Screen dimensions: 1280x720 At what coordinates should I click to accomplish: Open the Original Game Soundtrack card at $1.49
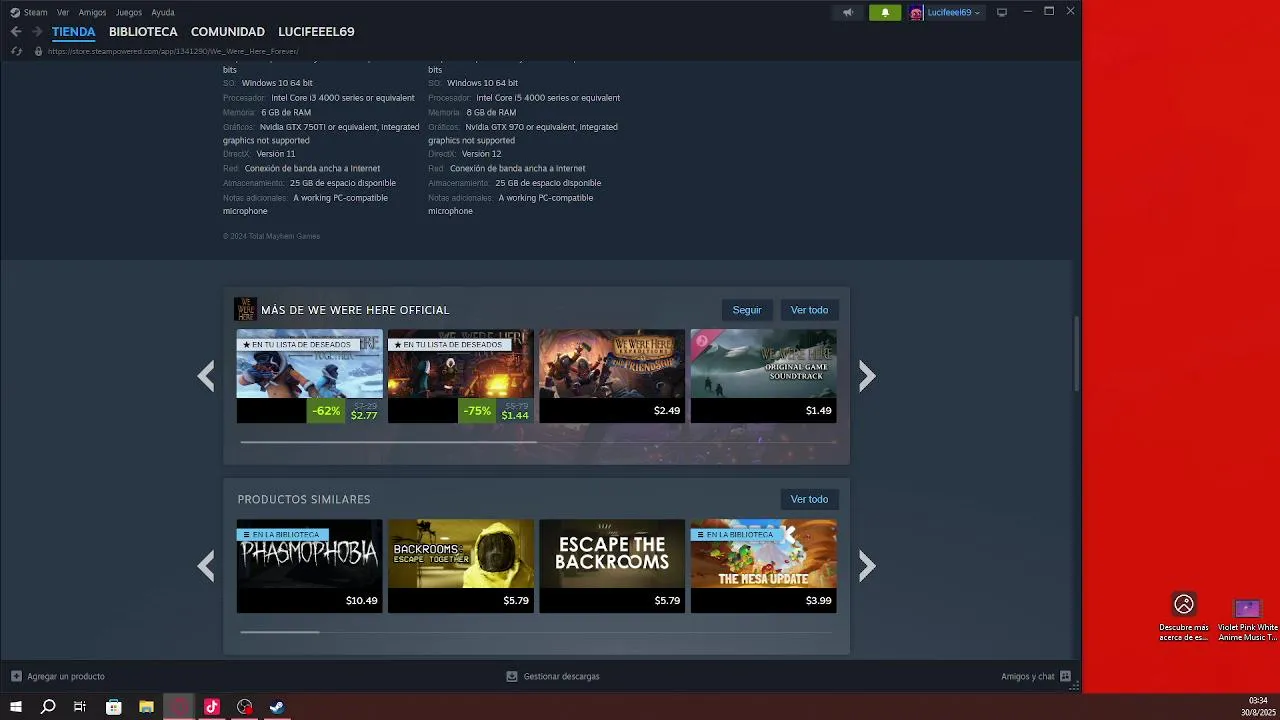coord(763,376)
